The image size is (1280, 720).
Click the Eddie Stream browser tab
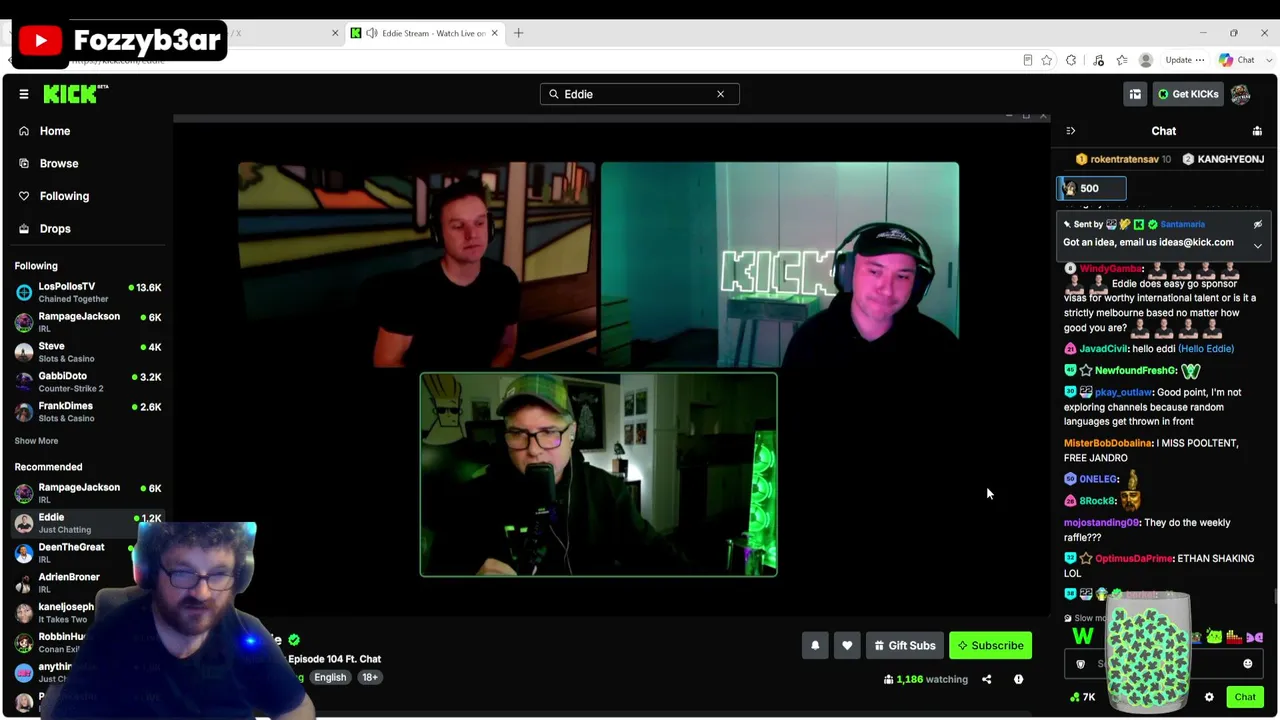tap(424, 33)
